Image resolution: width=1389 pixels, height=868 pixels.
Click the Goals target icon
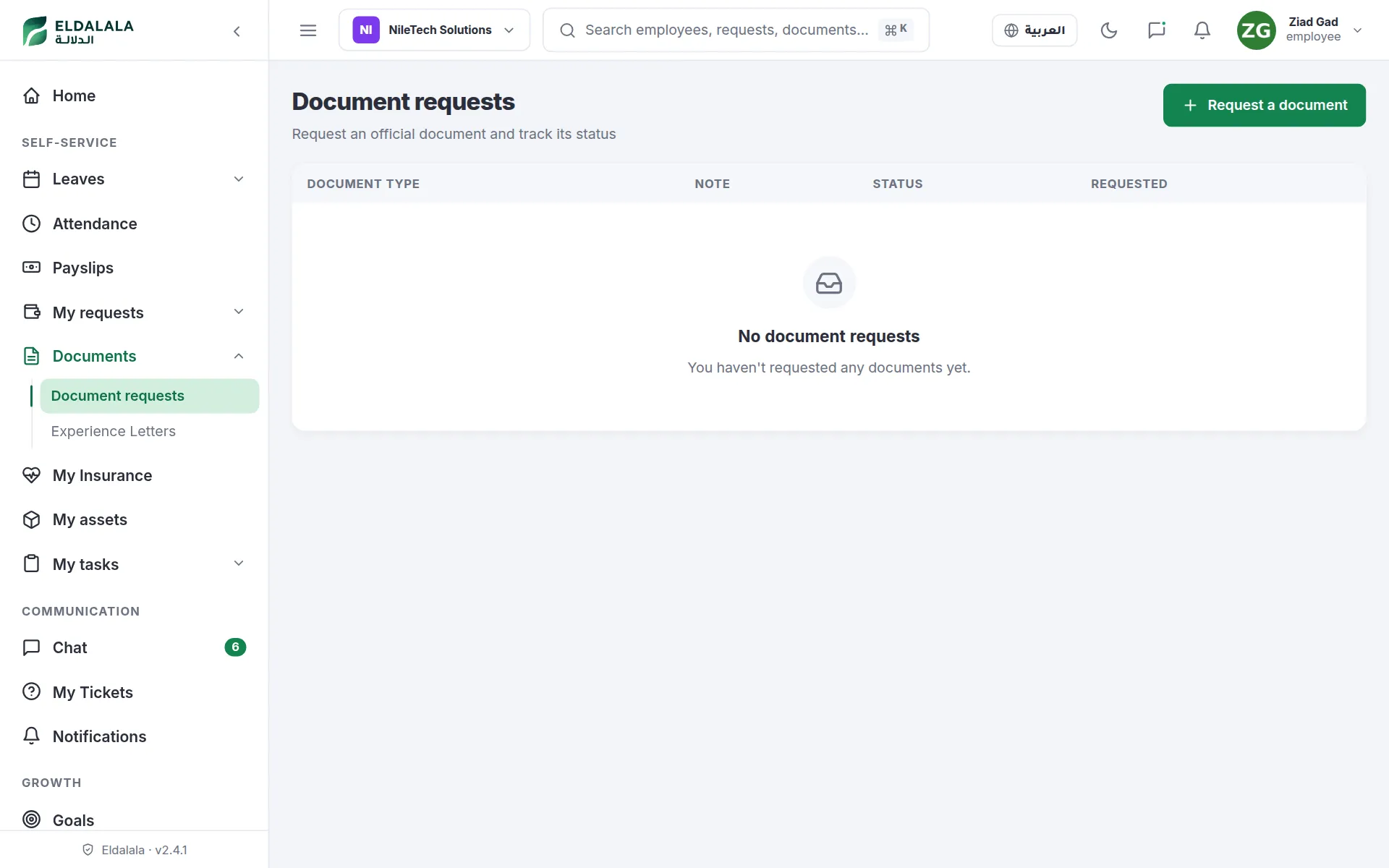[31, 820]
